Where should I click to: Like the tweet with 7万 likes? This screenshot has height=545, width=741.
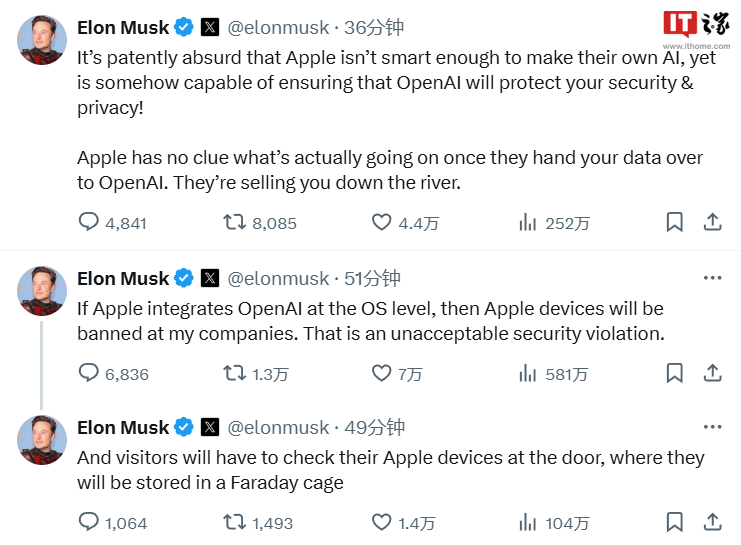[381, 373]
